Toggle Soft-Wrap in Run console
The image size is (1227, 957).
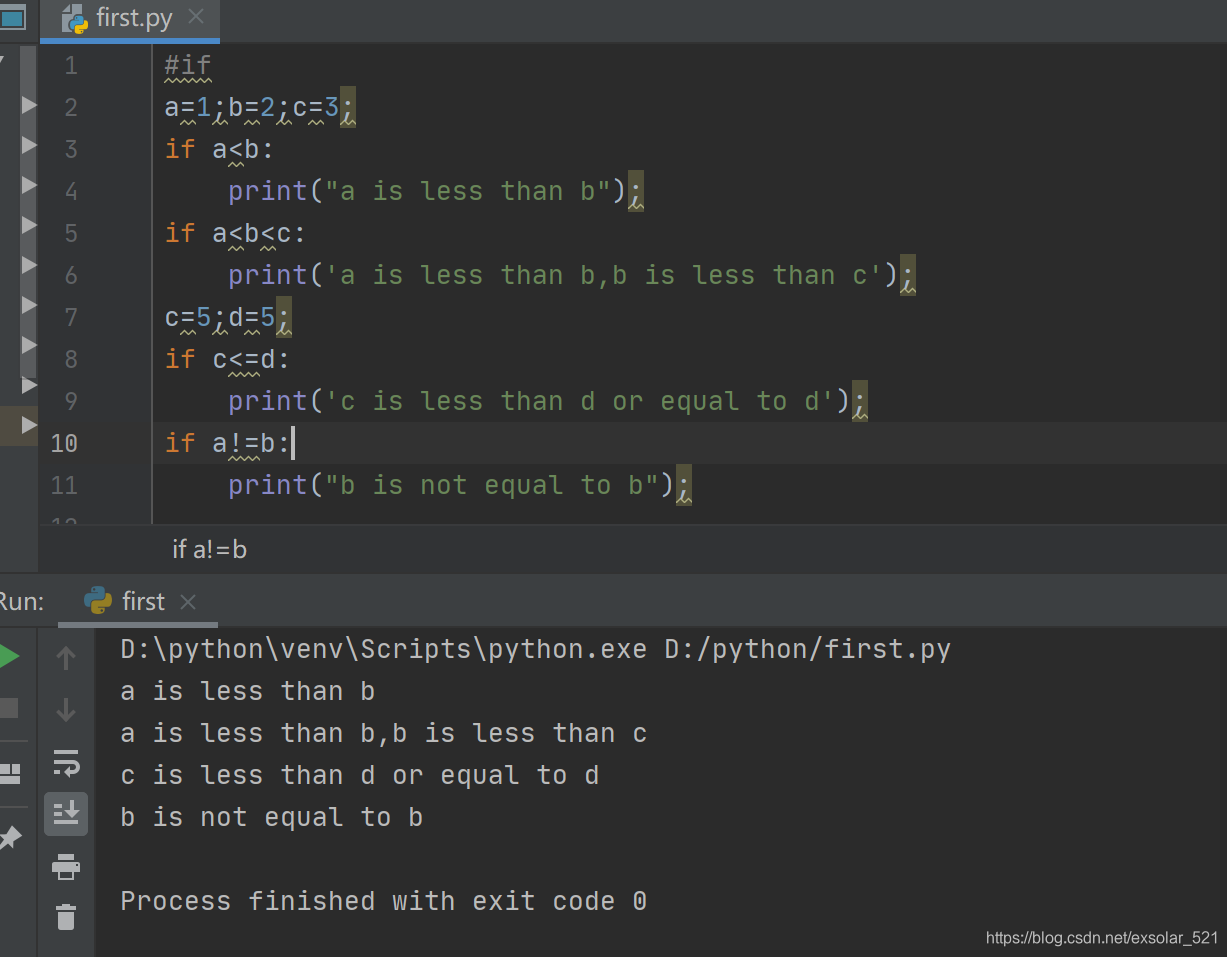tap(66, 762)
